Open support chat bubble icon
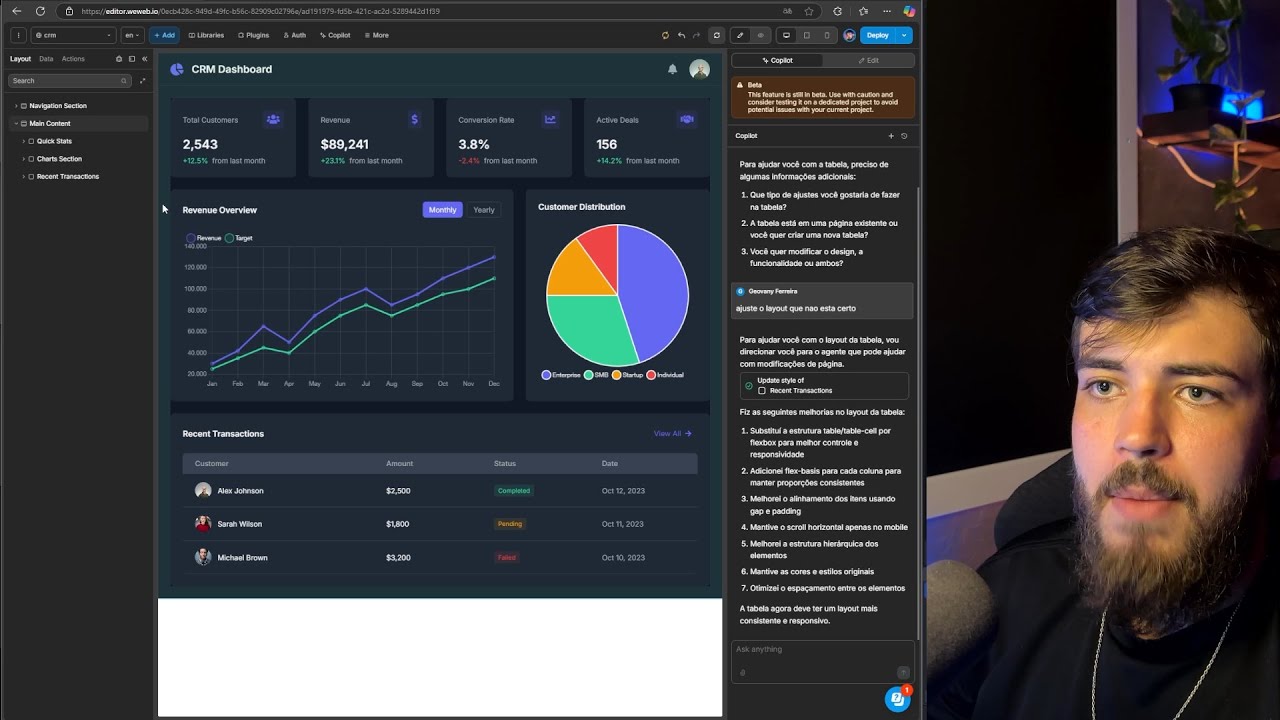This screenshot has width=1280, height=720. coord(897,699)
